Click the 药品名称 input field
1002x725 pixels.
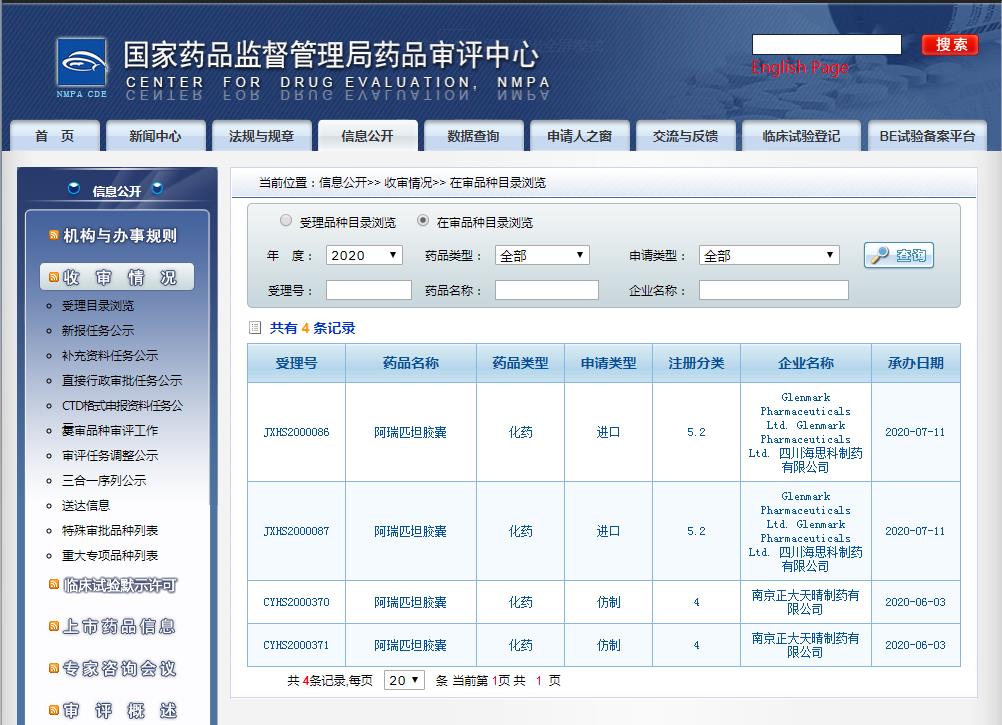pyautogui.click(x=546, y=290)
